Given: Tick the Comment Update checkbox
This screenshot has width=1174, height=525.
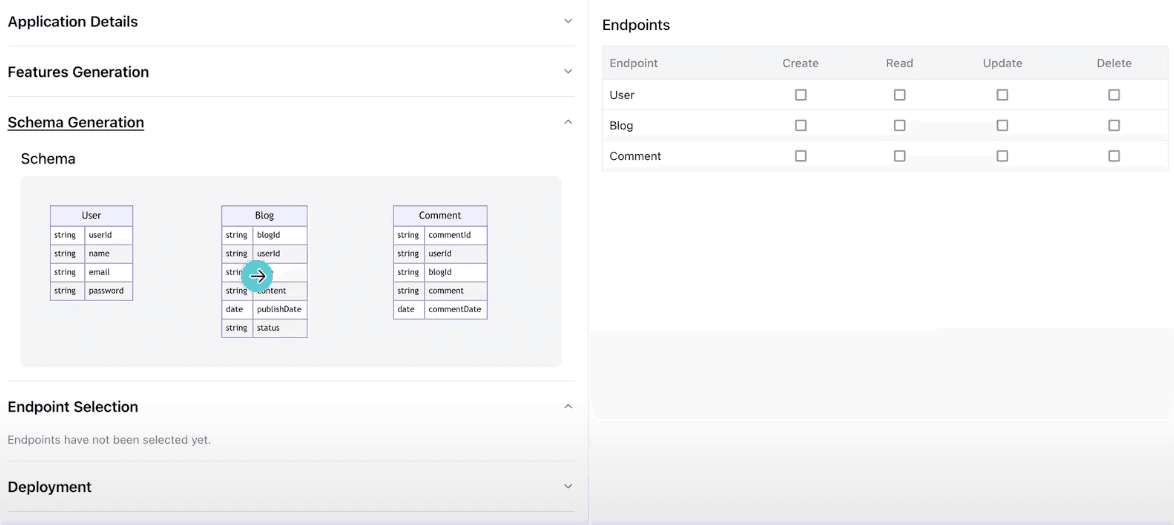Looking at the screenshot, I should click(x=1002, y=156).
